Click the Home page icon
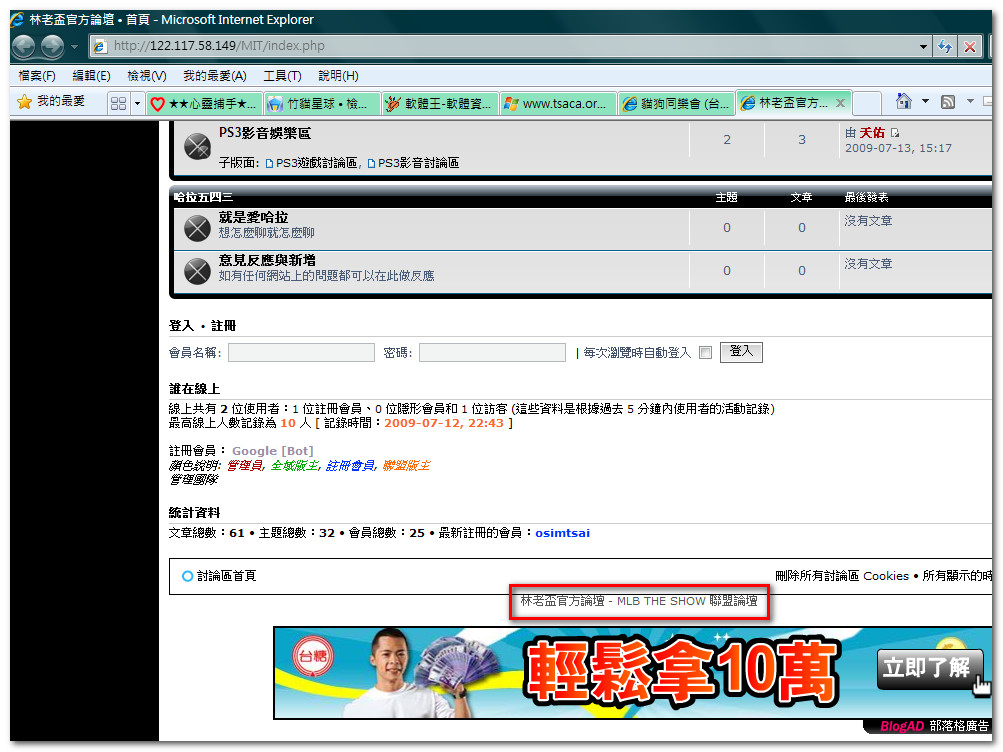 [x=903, y=101]
